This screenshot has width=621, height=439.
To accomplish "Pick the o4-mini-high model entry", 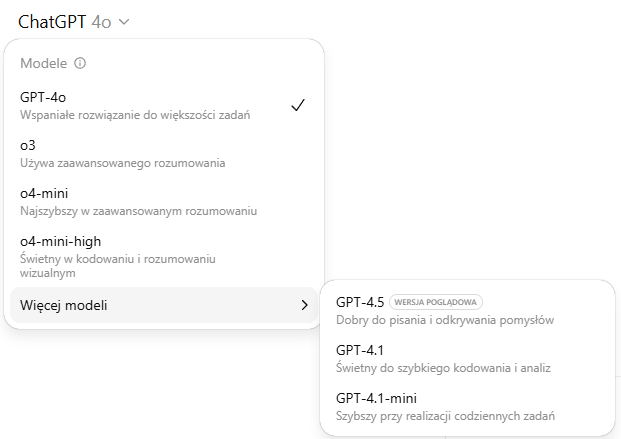I will coord(164,256).
